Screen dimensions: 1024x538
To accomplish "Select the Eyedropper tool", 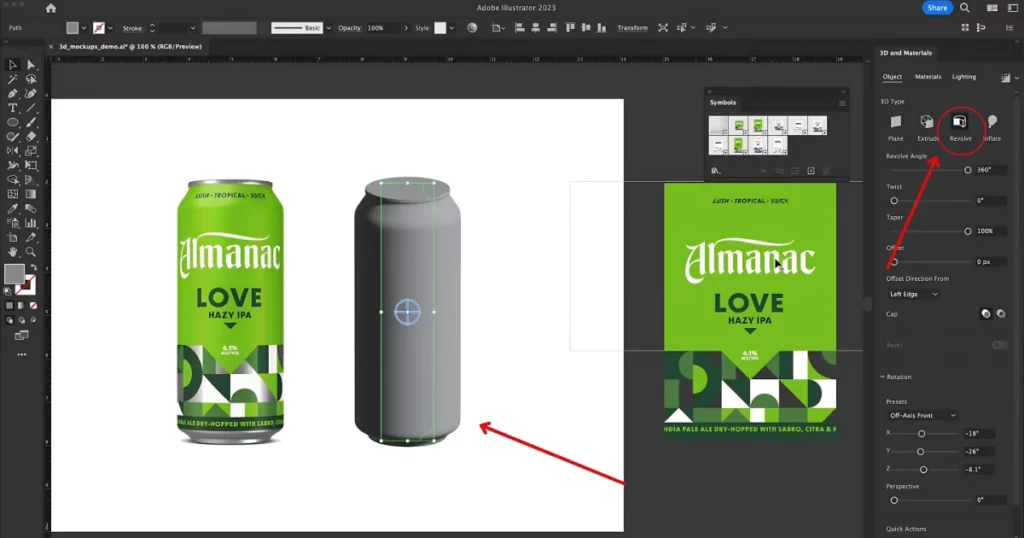I will click(12, 208).
